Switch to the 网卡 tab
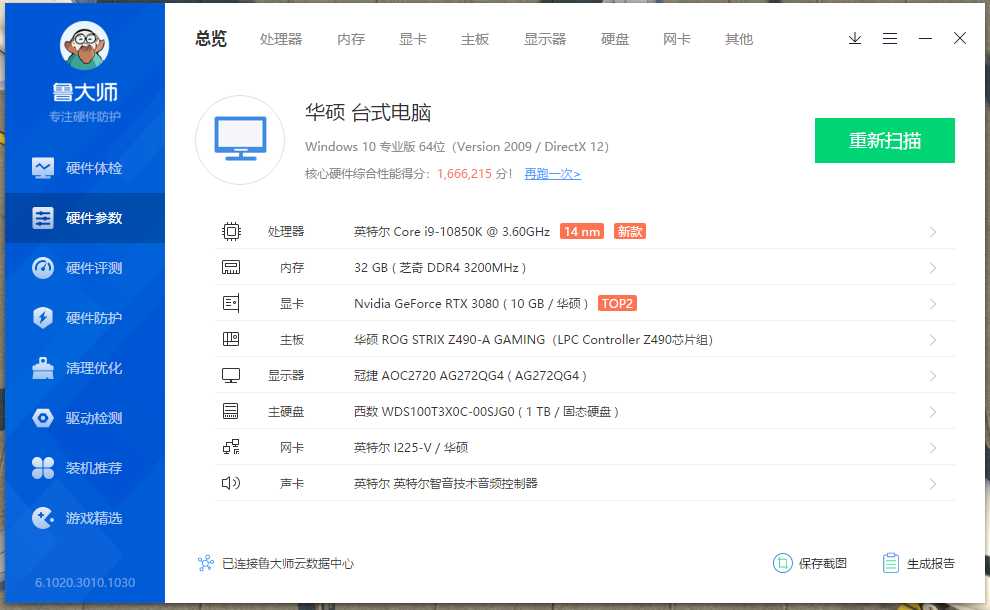Screen dimensions: 990x610 [677, 39]
